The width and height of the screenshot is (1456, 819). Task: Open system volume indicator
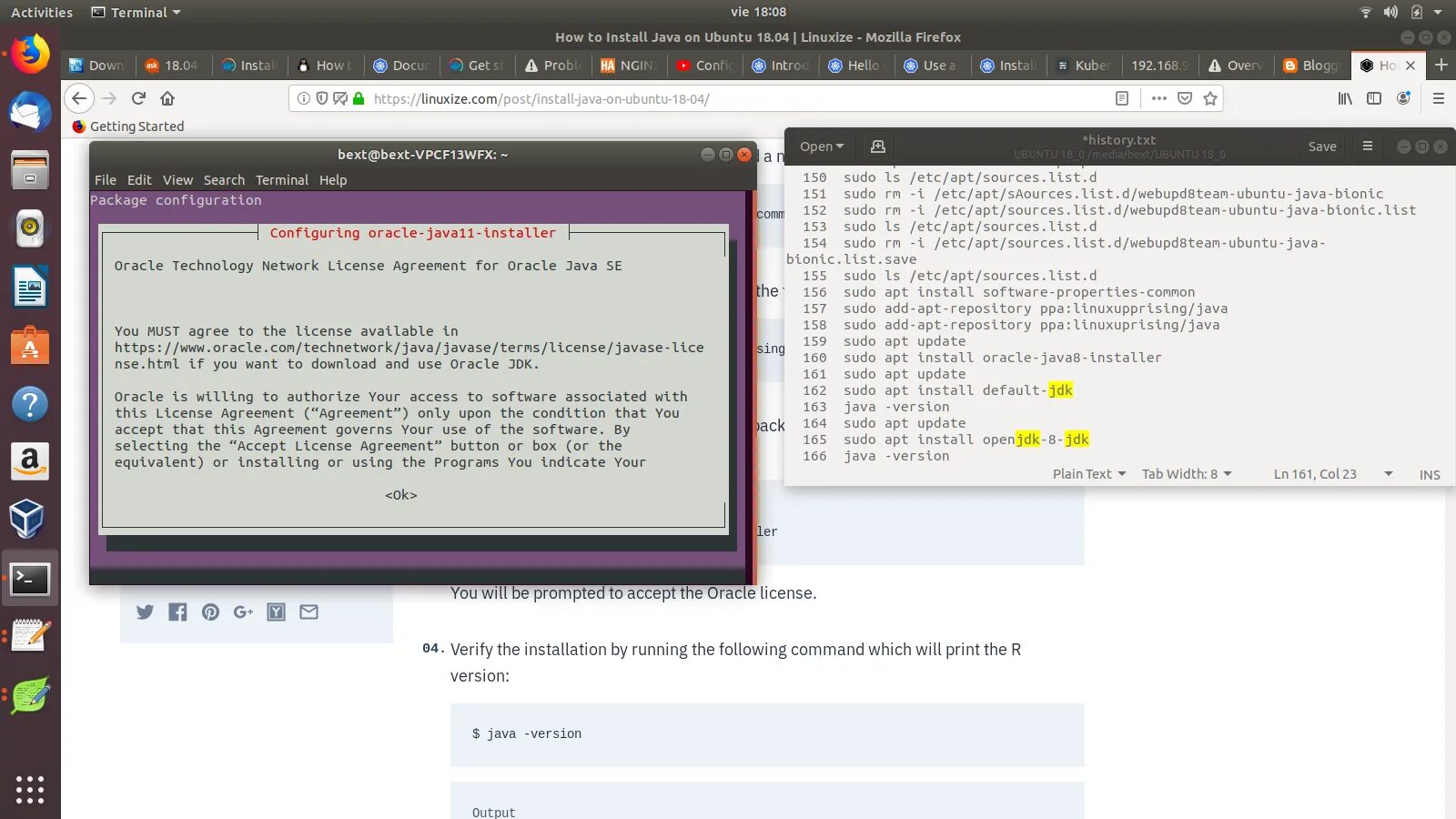1390,12
